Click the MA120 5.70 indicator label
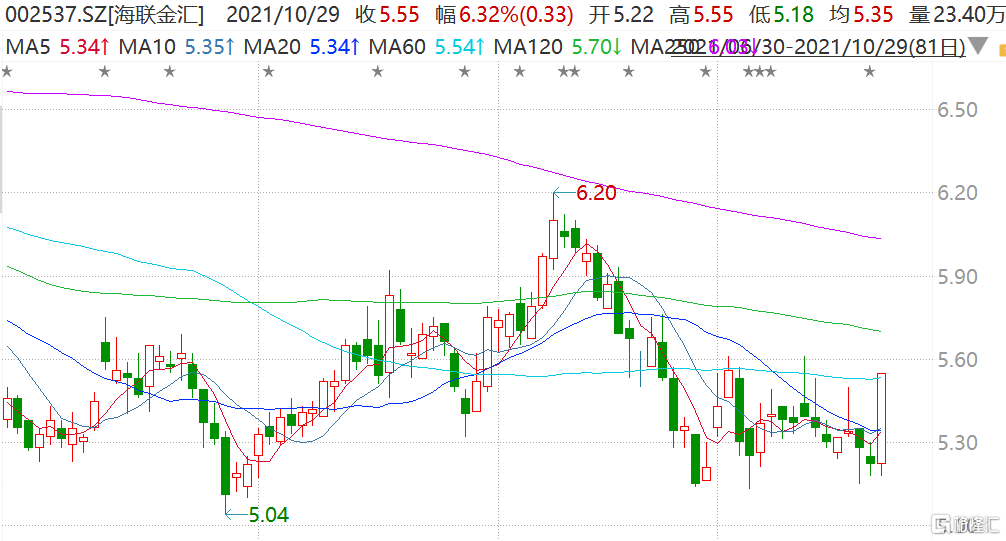 [x=558, y=46]
